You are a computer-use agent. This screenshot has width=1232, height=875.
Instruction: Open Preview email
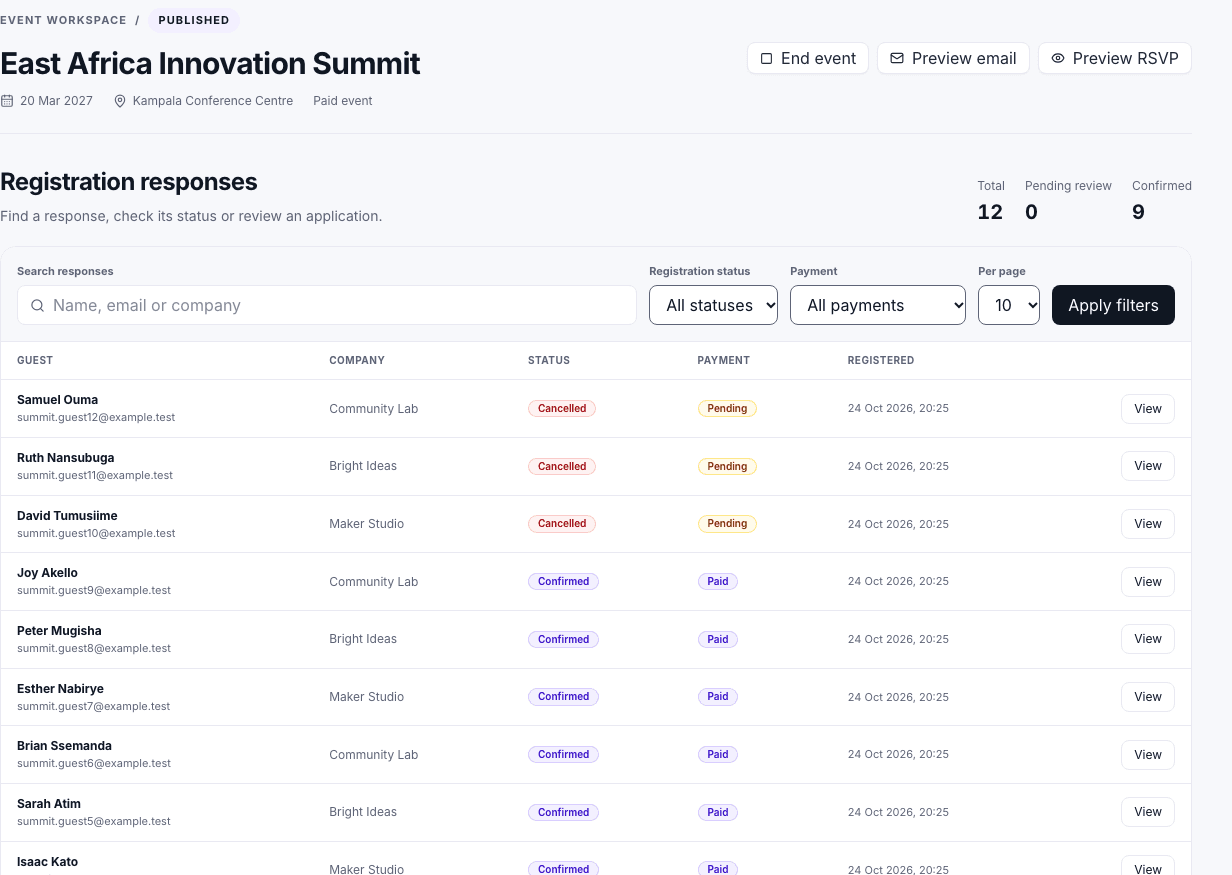[x=953, y=58]
